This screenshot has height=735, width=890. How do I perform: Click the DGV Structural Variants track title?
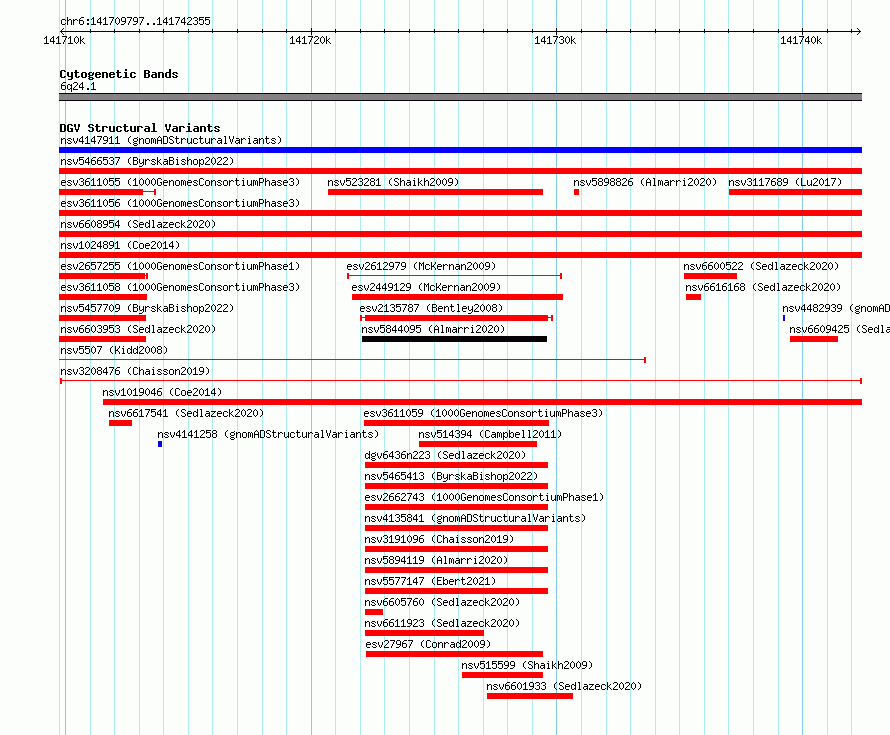point(140,128)
